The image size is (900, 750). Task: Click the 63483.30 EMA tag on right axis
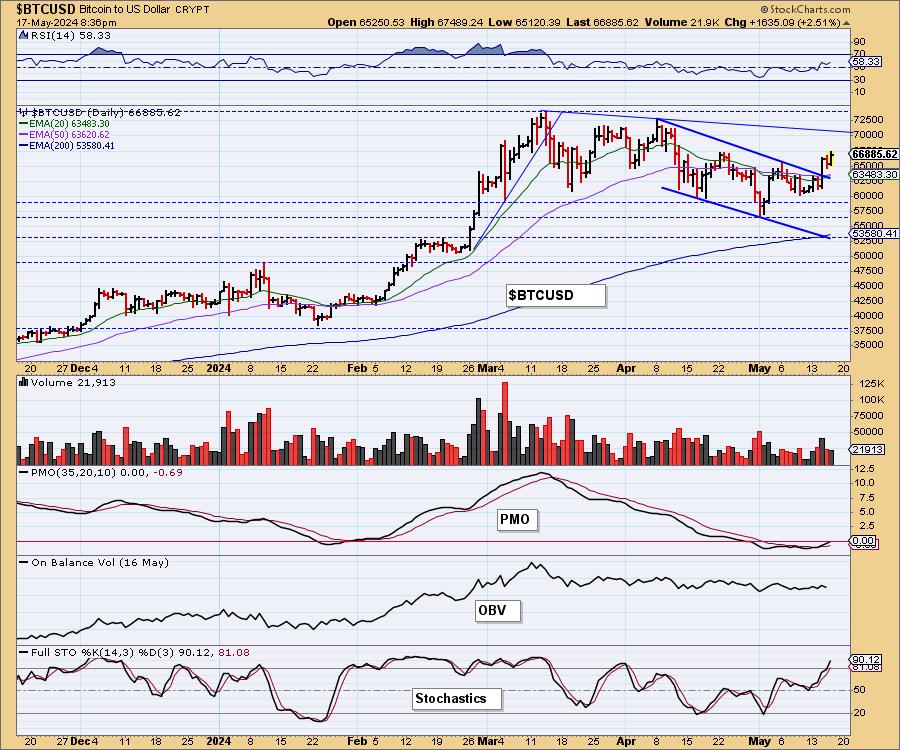point(875,174)
